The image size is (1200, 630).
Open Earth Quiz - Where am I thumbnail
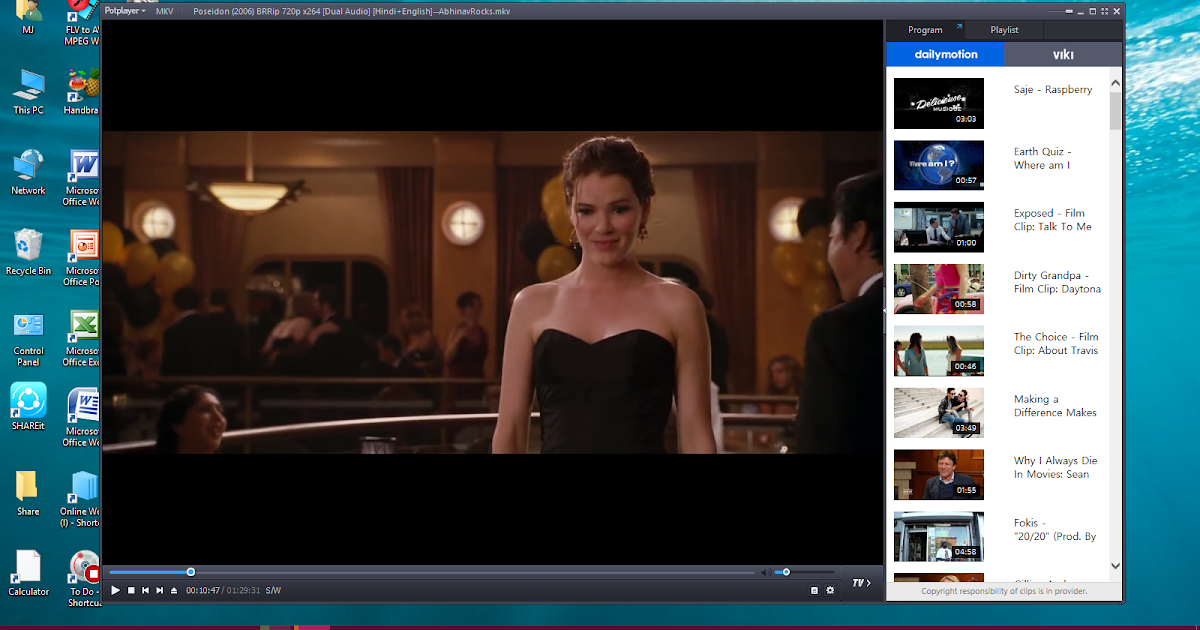coord(938,165)
